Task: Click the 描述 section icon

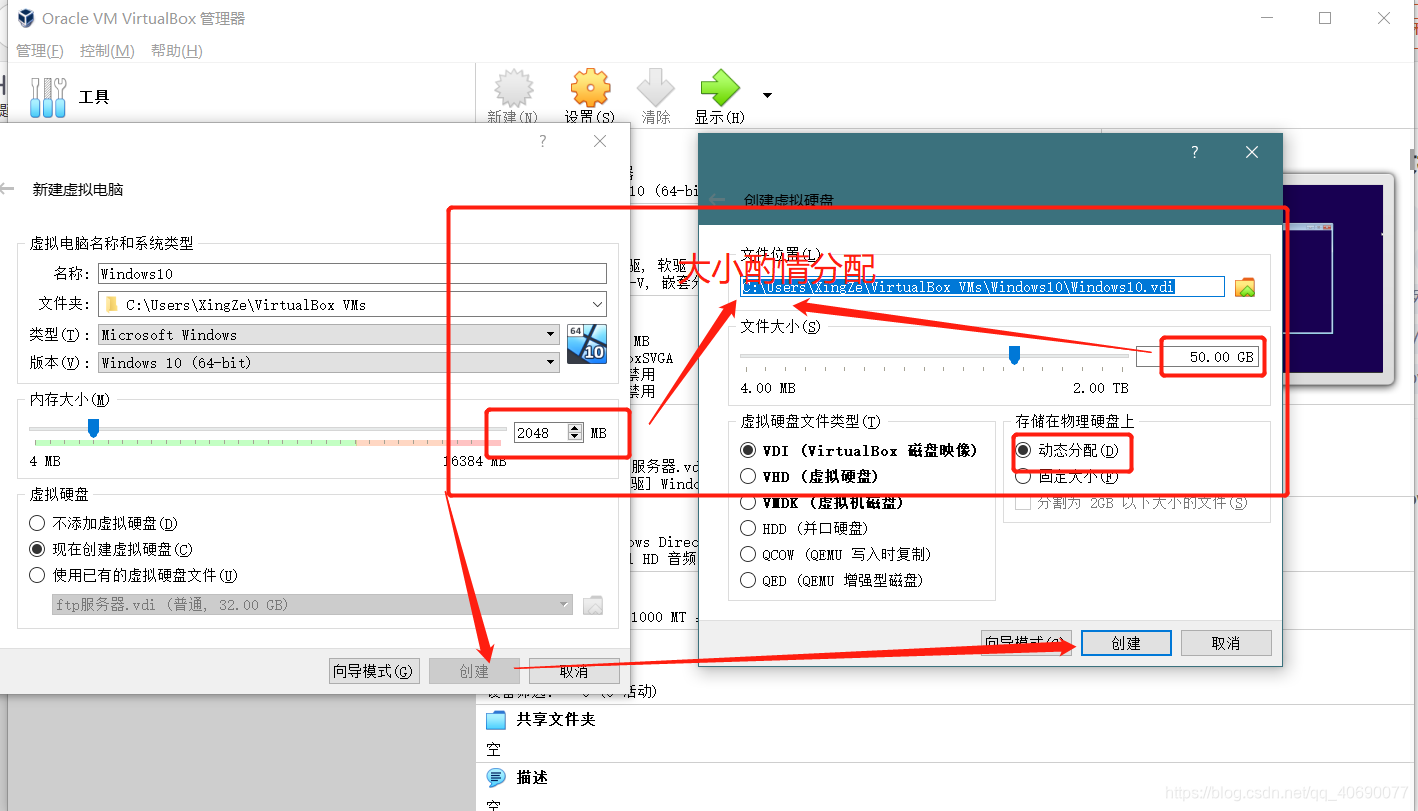Action: coord(496,777)
